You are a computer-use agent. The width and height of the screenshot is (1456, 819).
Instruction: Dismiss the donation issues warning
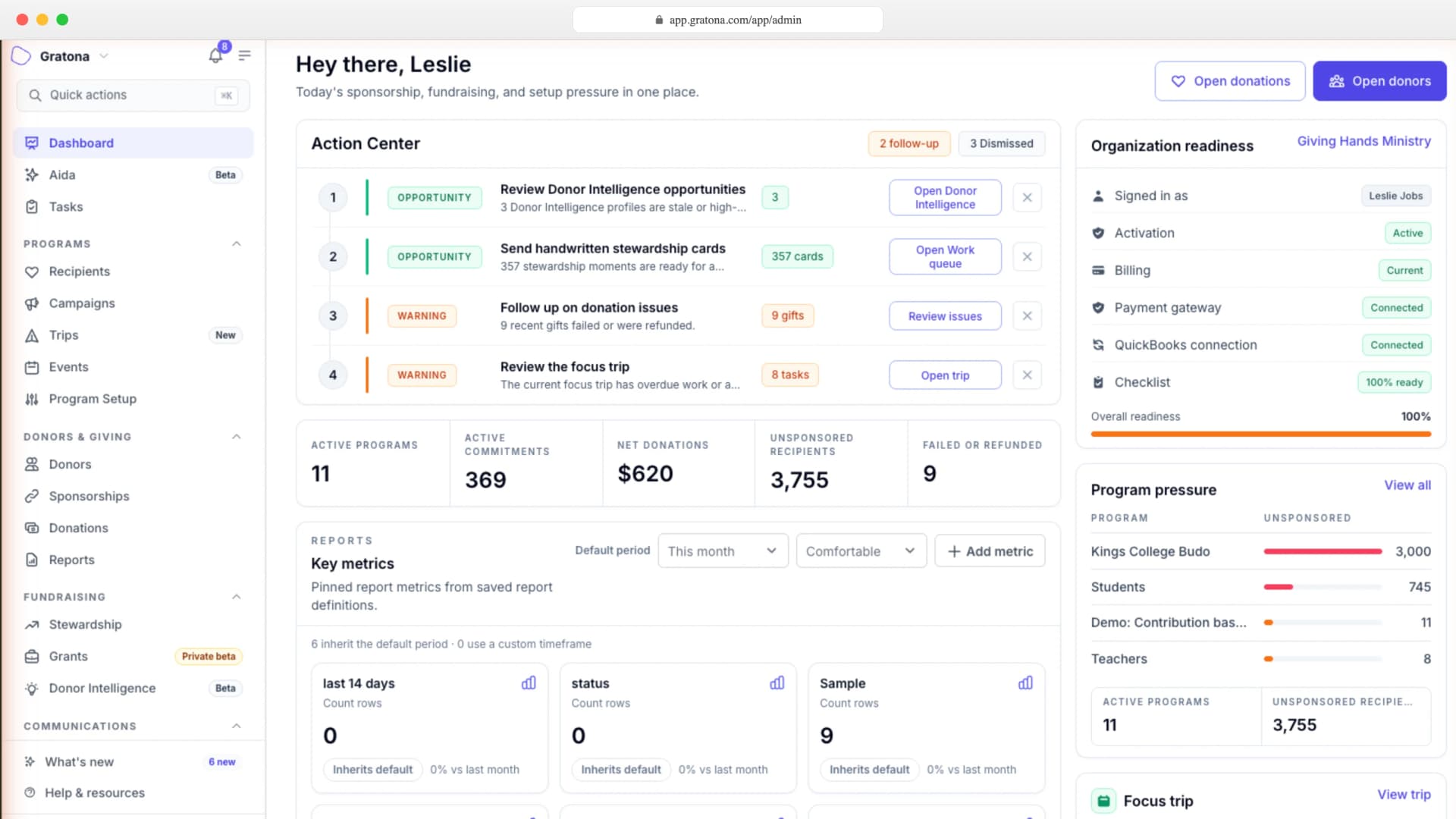(x=1027, y=315)
